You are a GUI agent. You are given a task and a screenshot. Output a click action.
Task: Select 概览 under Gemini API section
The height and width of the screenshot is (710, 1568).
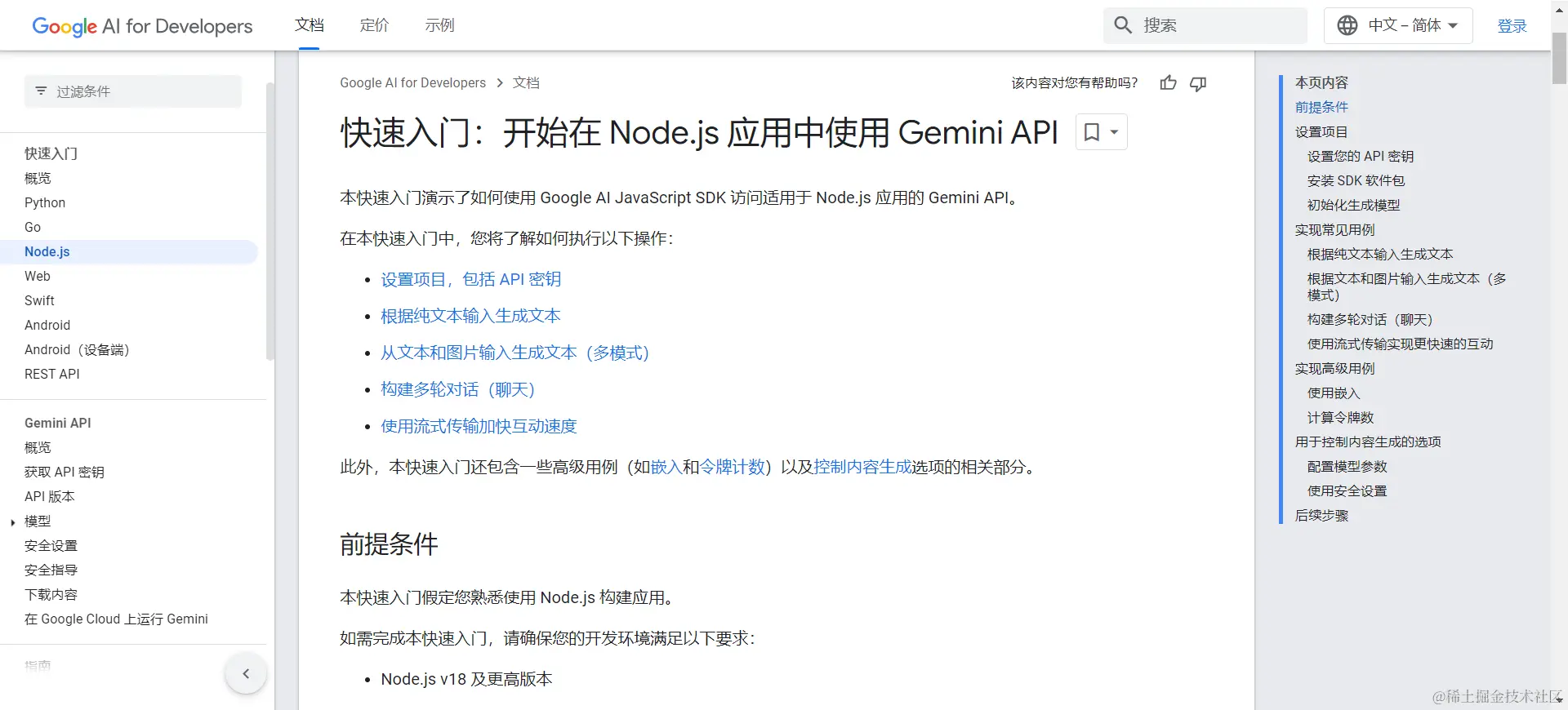tap(38, 447)
